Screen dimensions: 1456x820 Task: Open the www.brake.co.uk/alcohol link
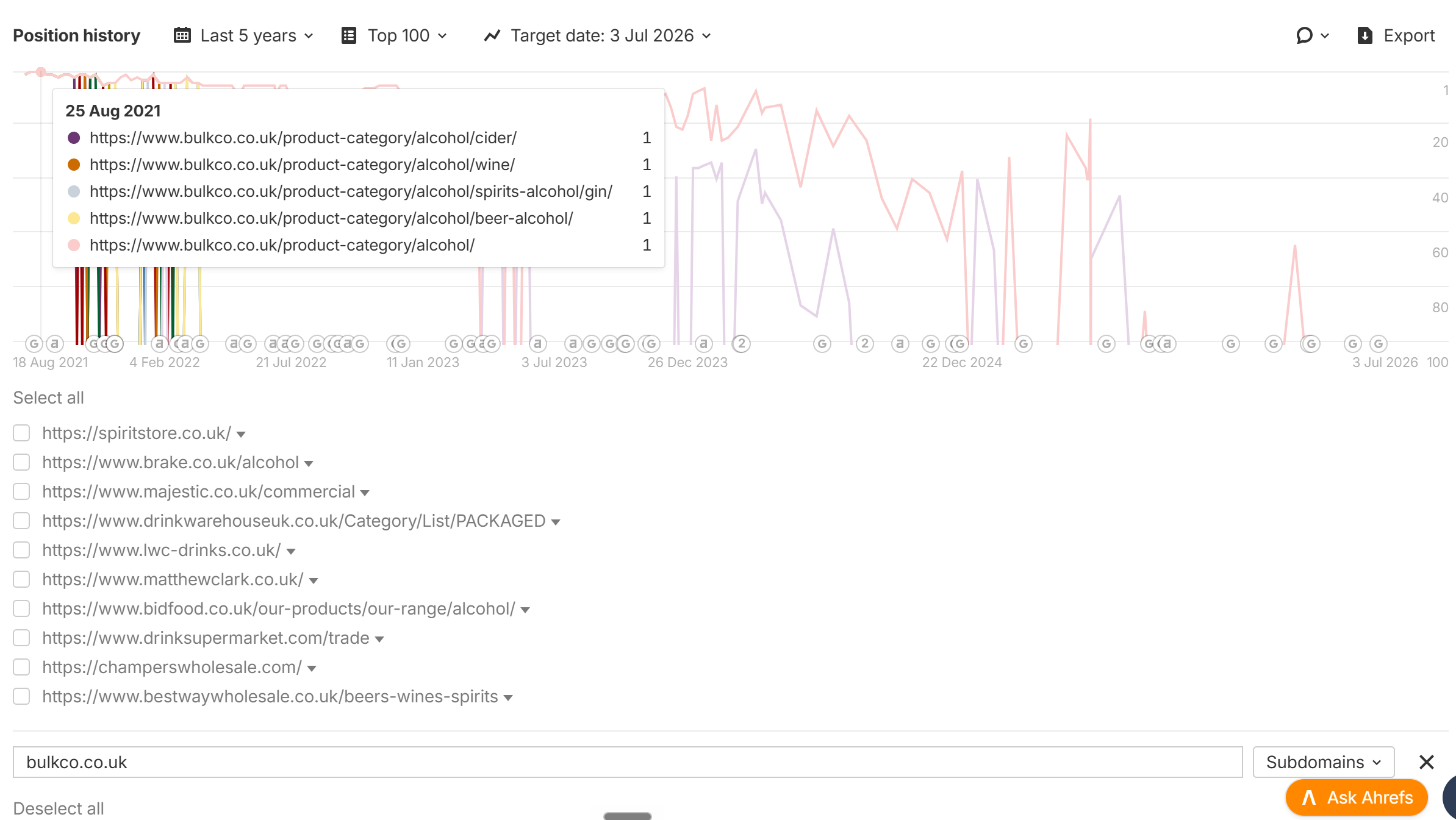pos(171,462)
